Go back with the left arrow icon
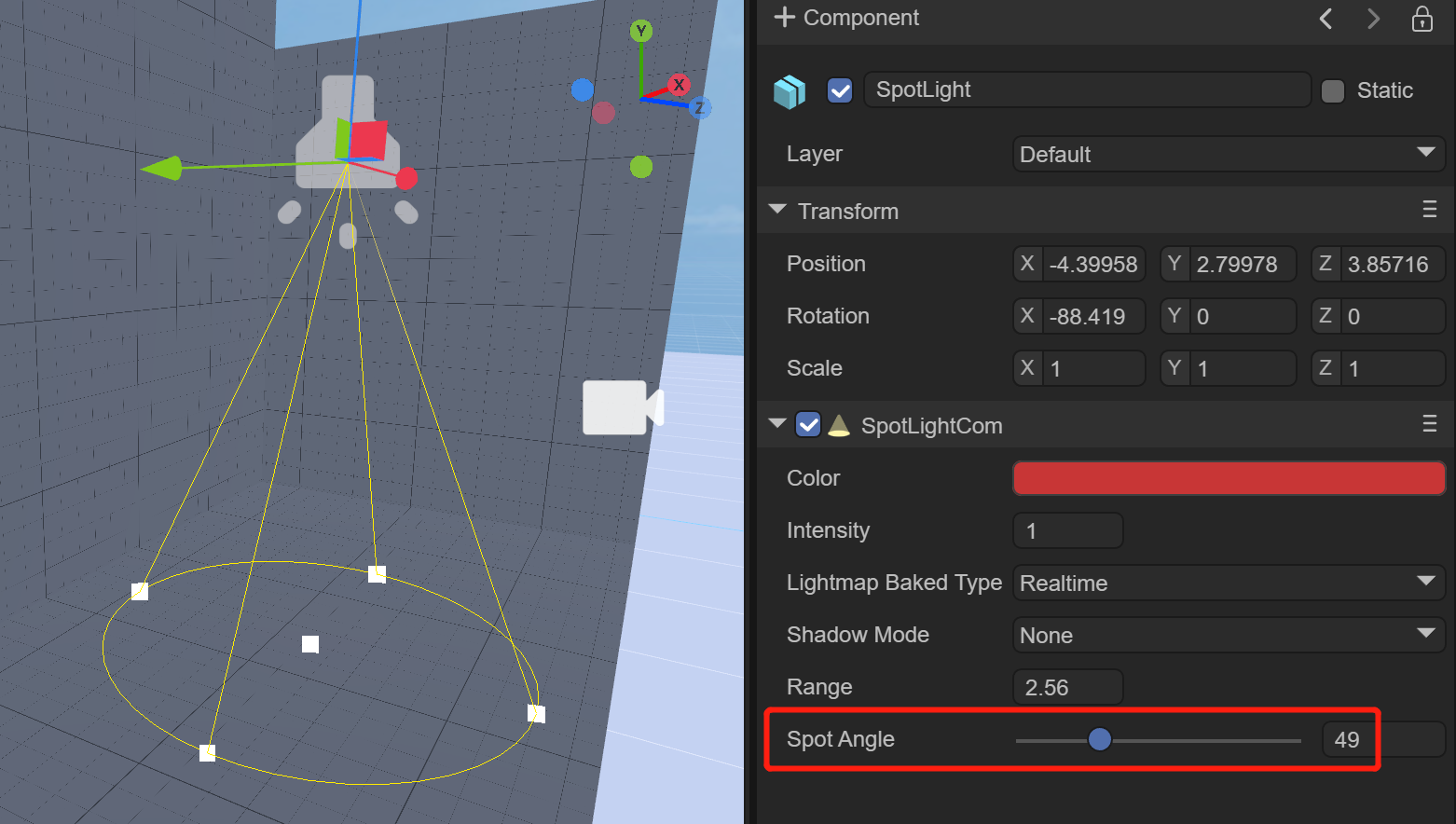The image size is (1456, 824). 1326,19
